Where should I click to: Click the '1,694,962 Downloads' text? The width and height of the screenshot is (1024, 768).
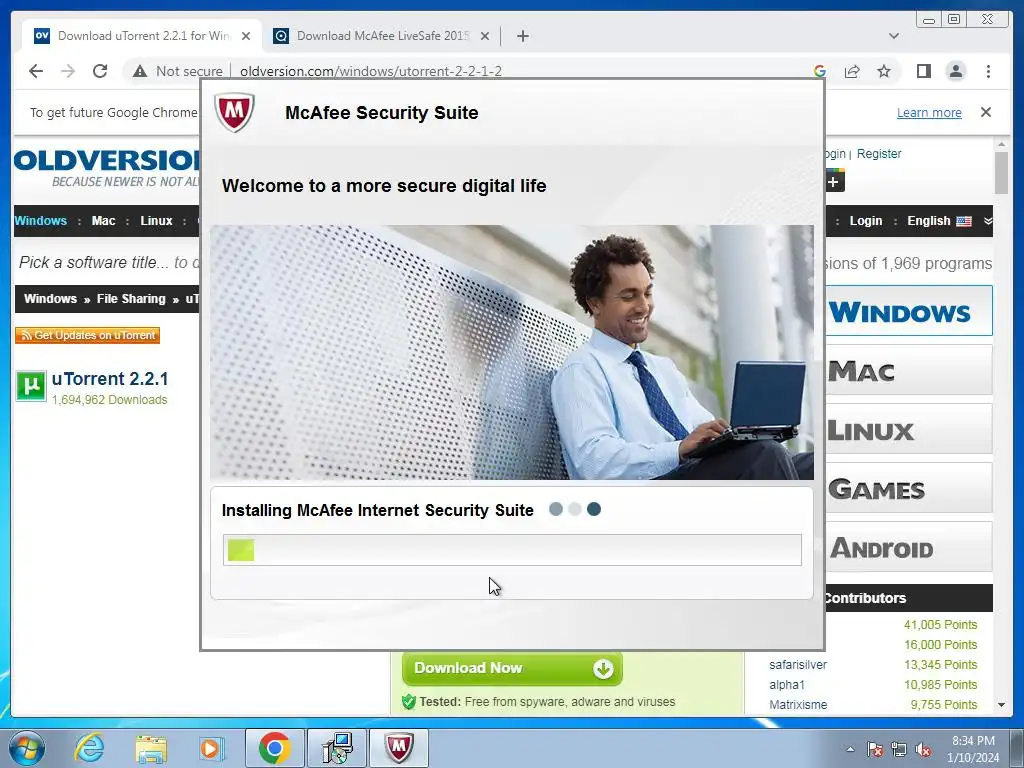(x=110, y=400)
